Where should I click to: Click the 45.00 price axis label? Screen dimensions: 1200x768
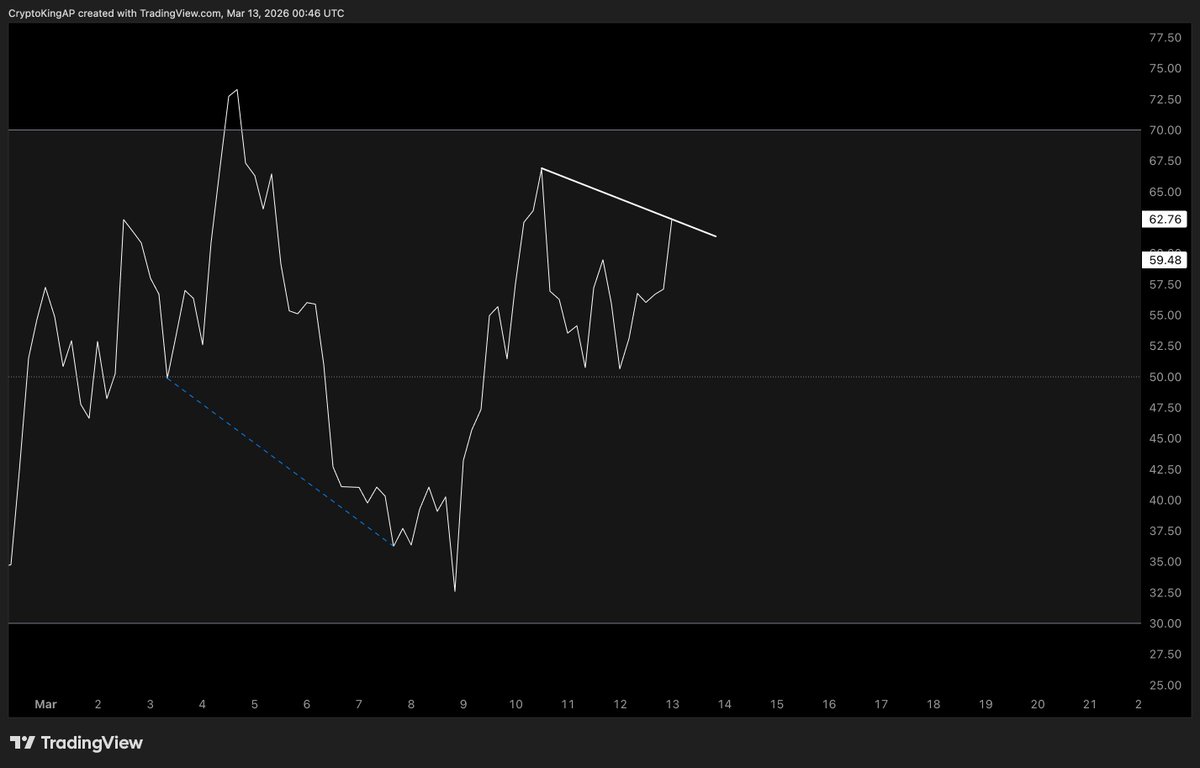coord(1165,438)
